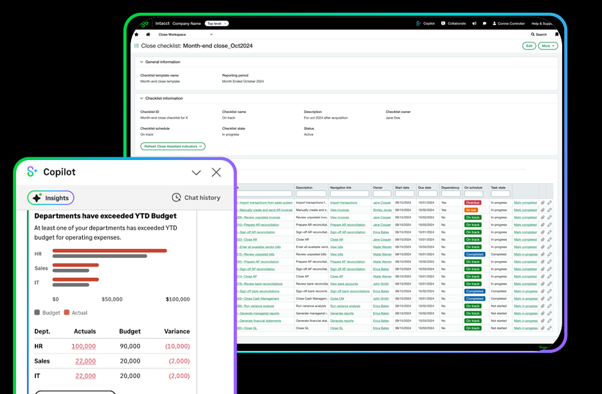602x394 pixels.
Task: Click paperclip icon in Manually create AR invoices row
Action: pyautogui.click(x=542, y=210)
